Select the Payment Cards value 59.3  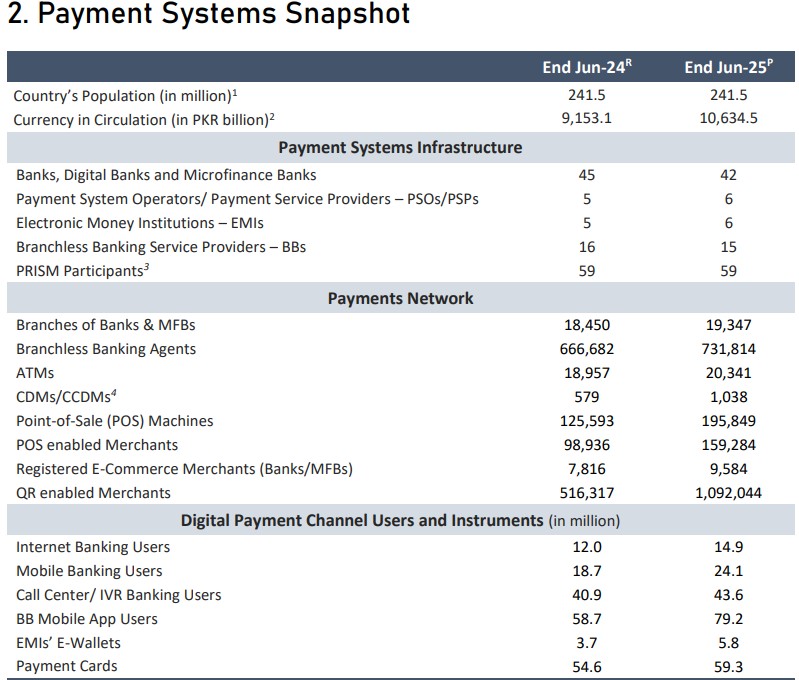(x=729, y=666)
